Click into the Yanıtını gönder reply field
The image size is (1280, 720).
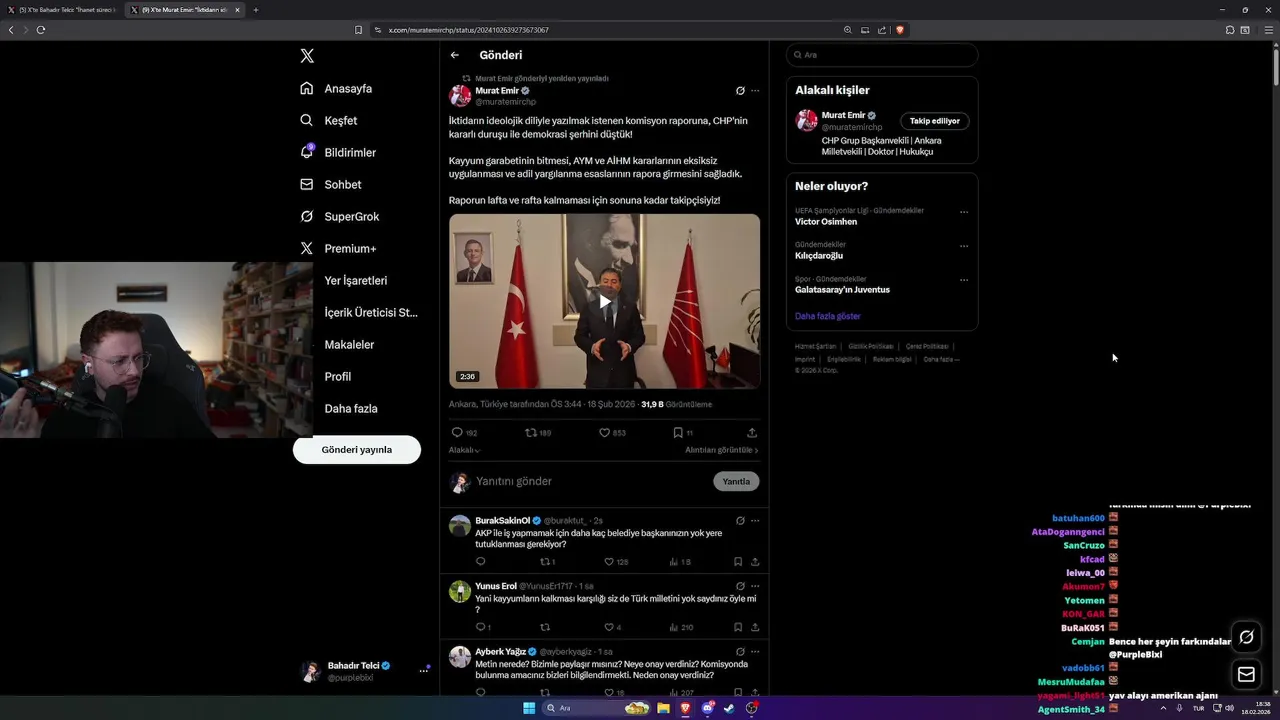(590, 481)
